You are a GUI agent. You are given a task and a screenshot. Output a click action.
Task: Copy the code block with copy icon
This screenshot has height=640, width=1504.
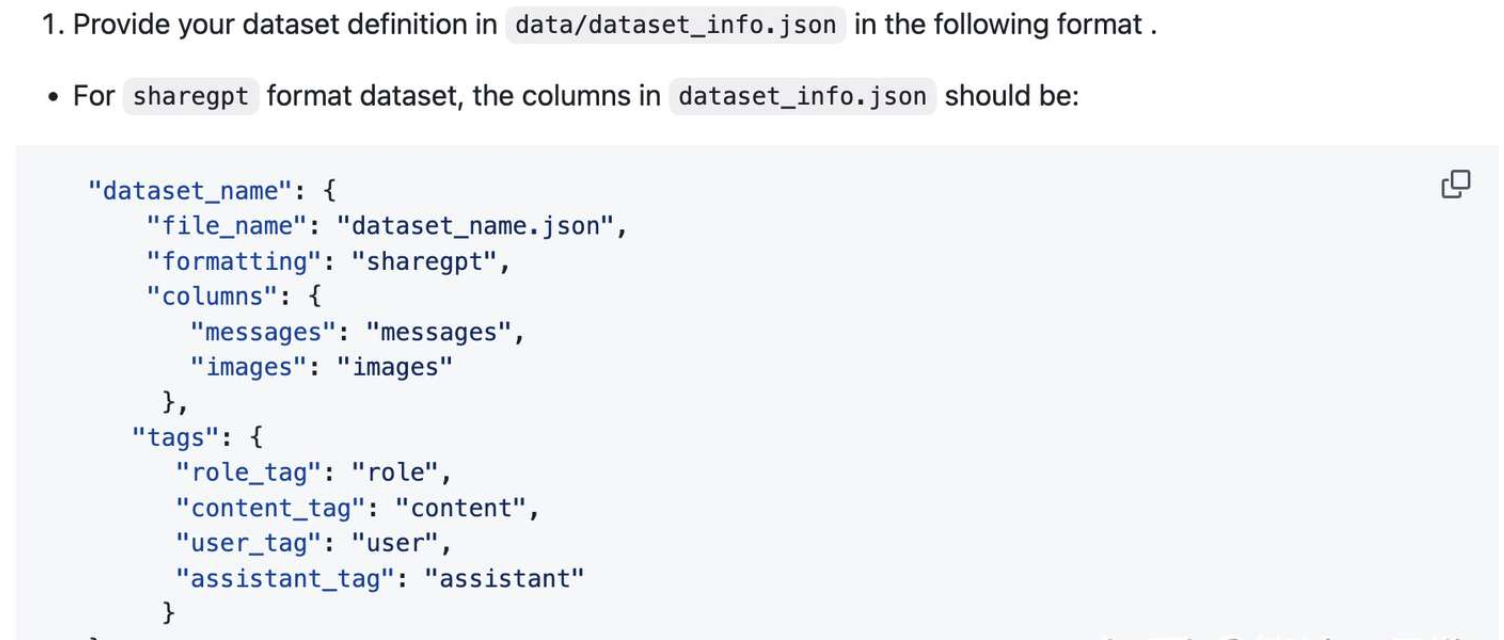tap(1455, 184)
